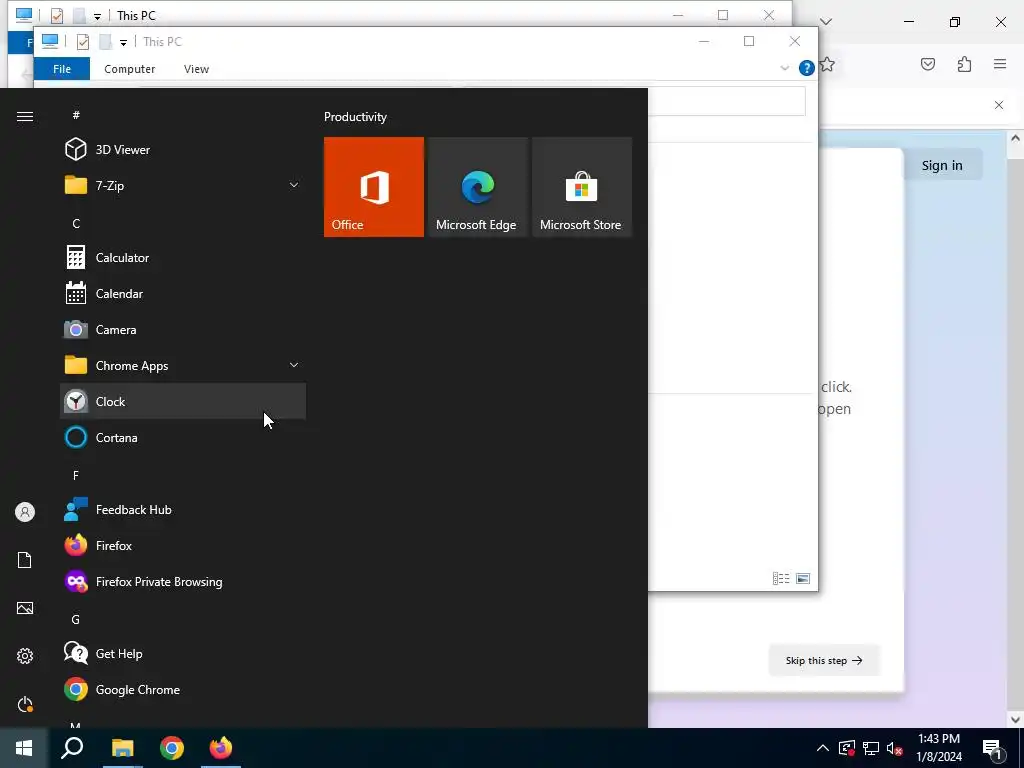Open the Get Help app
The width and height of the screenshot is (1024, 768).
(183, 654)
